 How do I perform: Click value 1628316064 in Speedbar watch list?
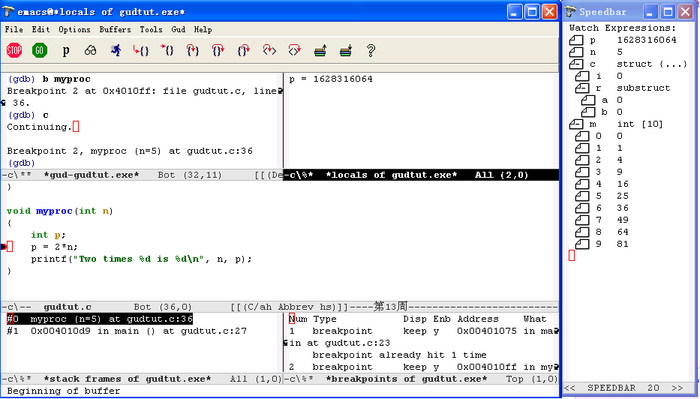click(646, 40)
